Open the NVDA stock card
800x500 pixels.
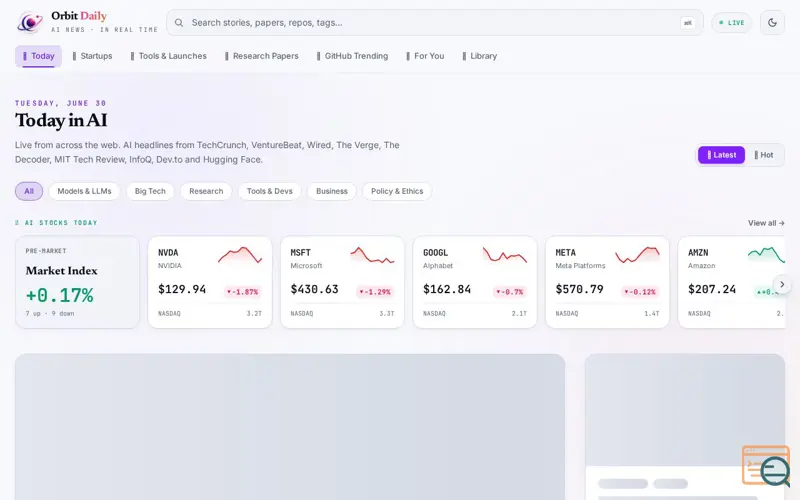(210, 282)
